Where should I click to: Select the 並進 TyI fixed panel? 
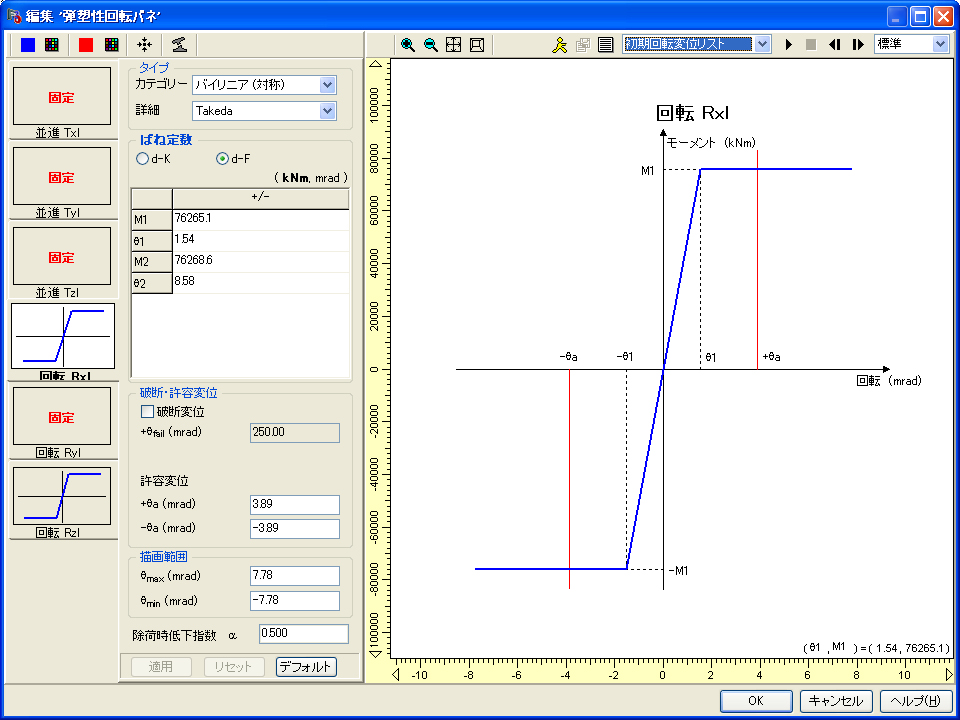(62, 176)
